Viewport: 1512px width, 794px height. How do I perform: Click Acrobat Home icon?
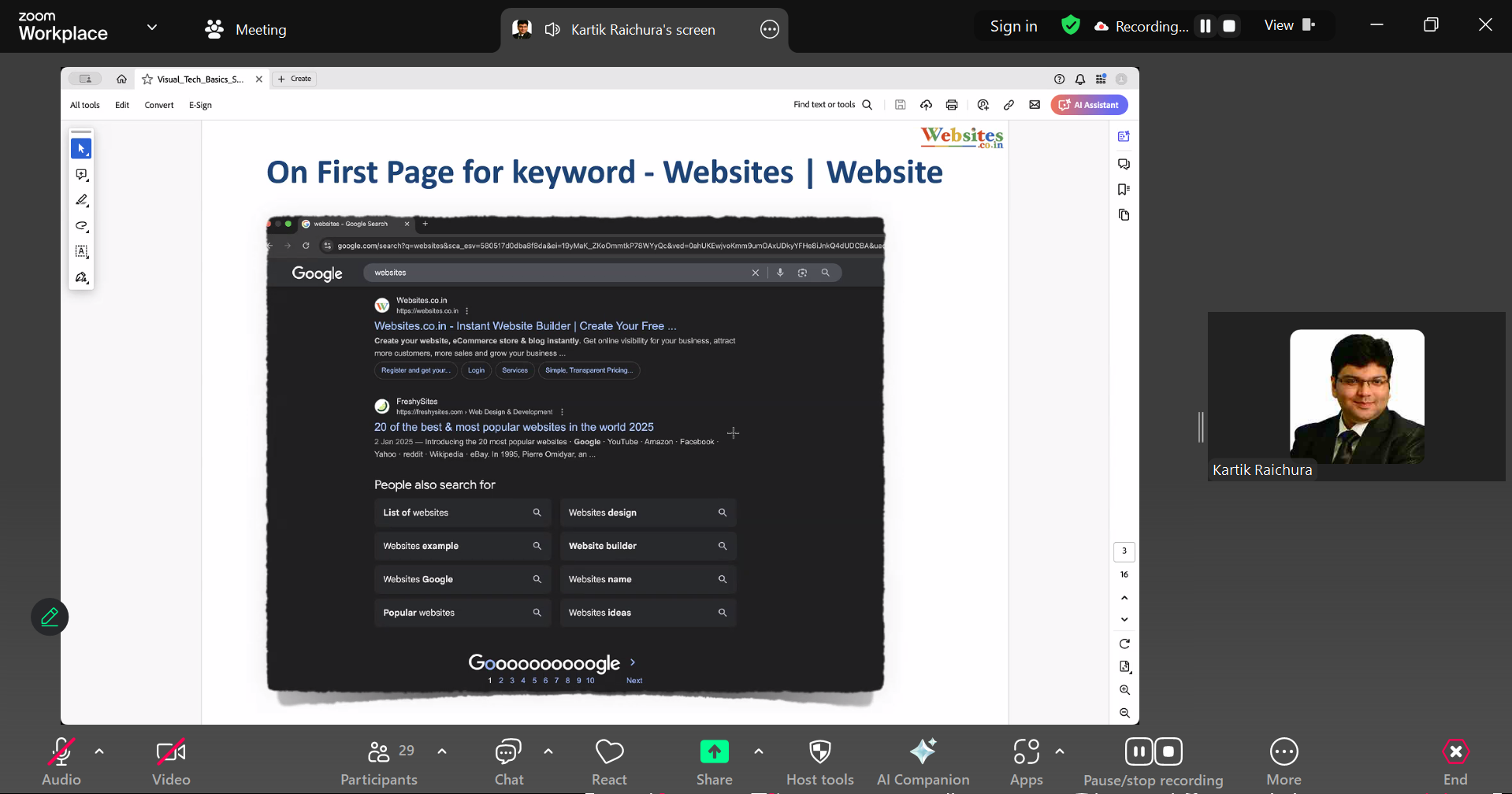click(121, 79)
